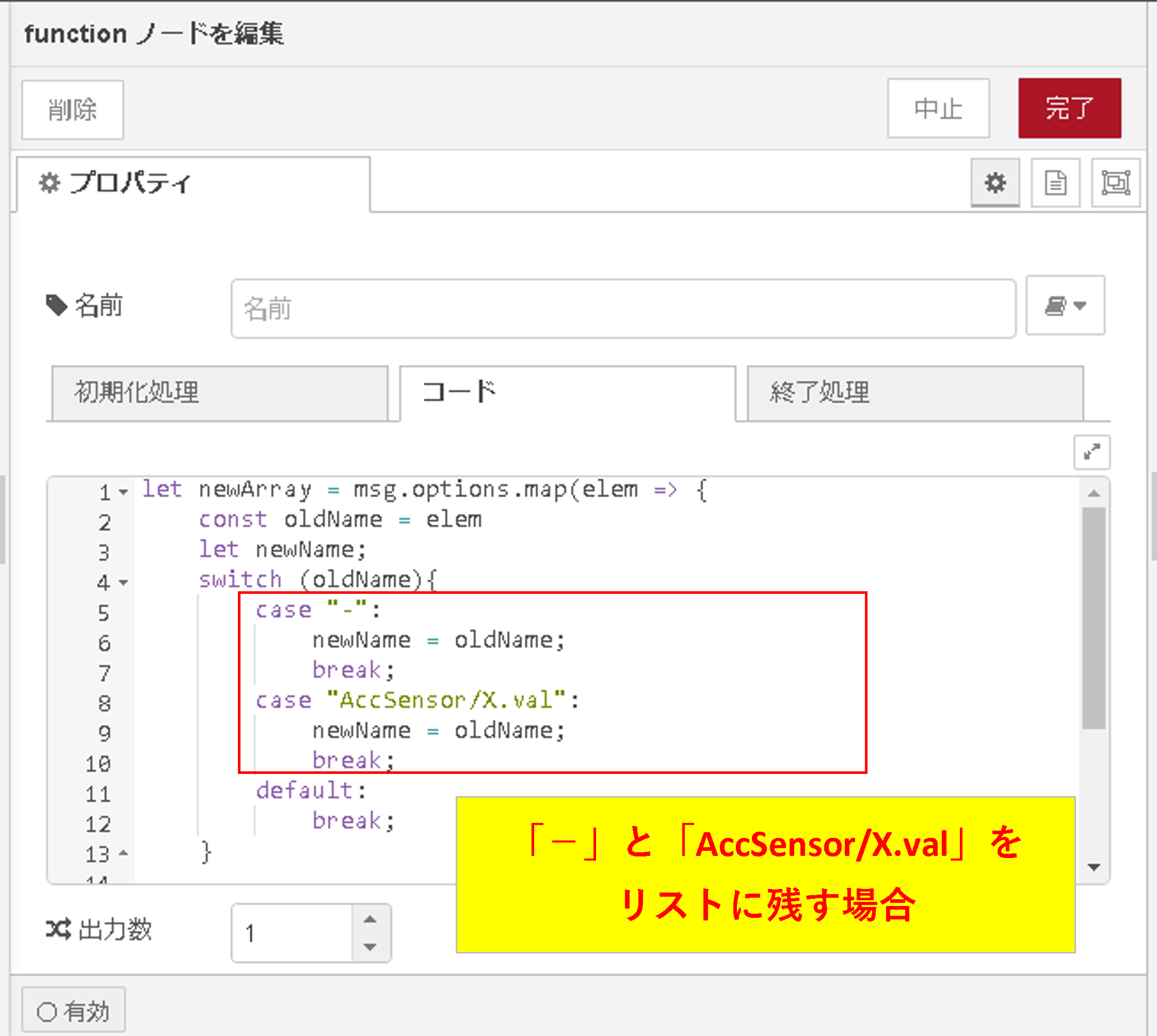The height and width of the screenshot is (1036, 1157).
Task: Click the 名前 tag icon label
Action: click(x=84, y=305)
